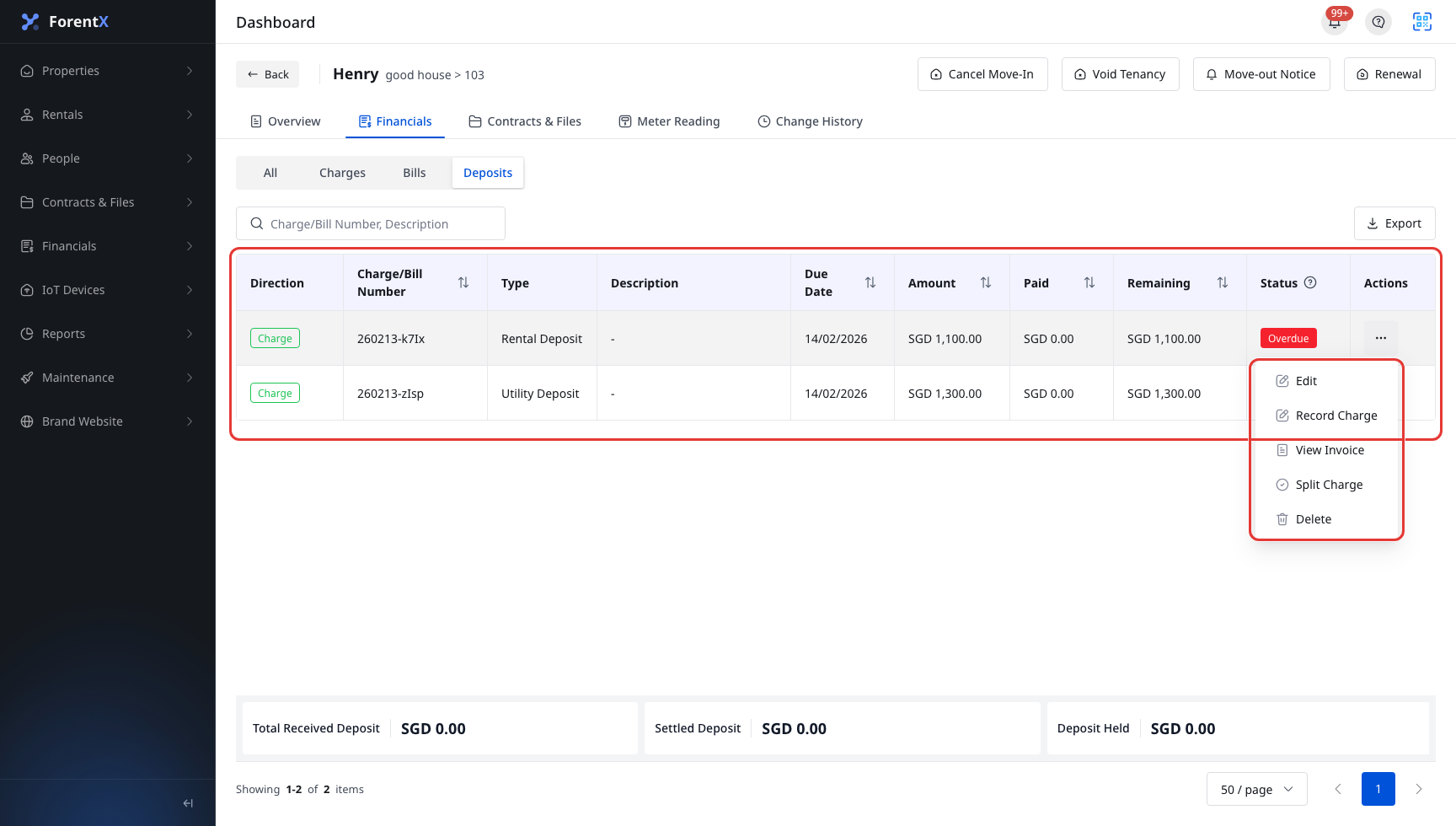The width and height of the screenshot is (1456, 826).
Task: Sort by Due Date column arrows
Action: pos(870,282)
